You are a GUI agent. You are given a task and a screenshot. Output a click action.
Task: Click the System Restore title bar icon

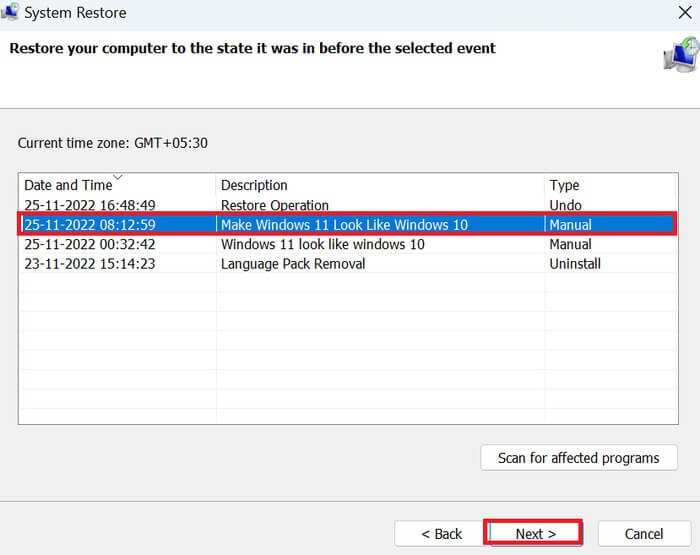coord(10,12)
